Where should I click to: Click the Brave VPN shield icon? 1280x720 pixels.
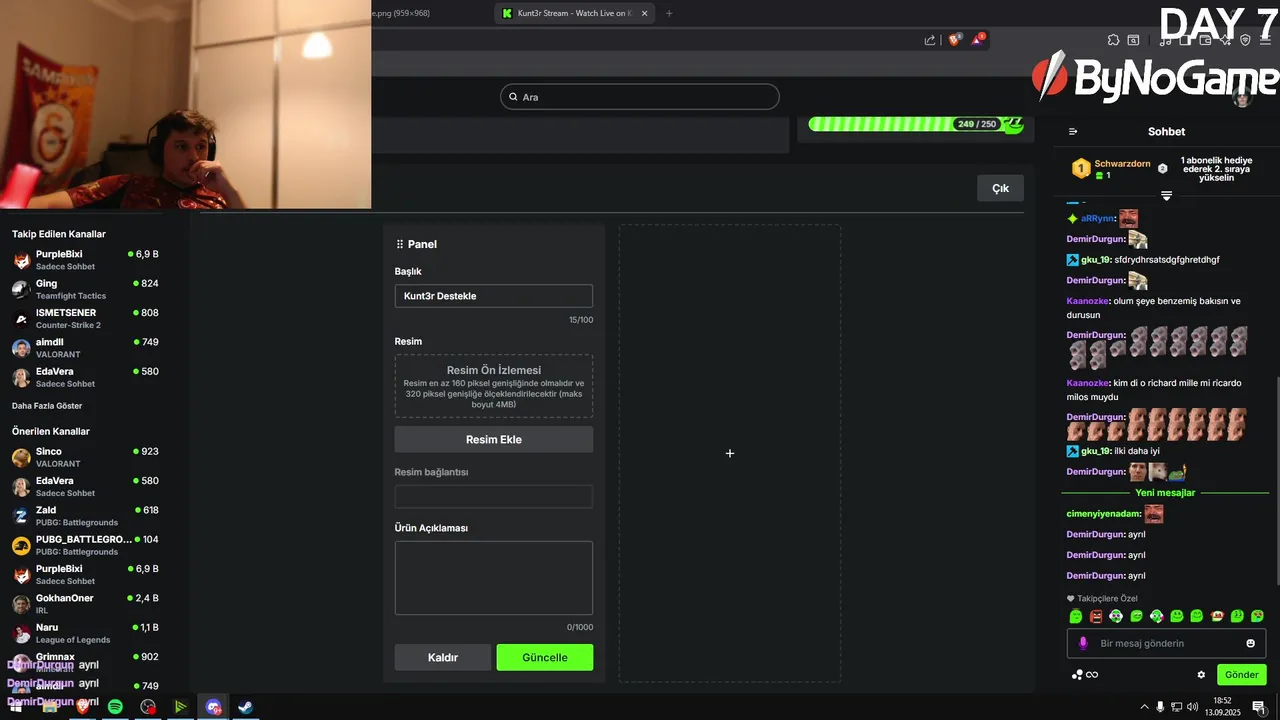(x=1245, y=40)
